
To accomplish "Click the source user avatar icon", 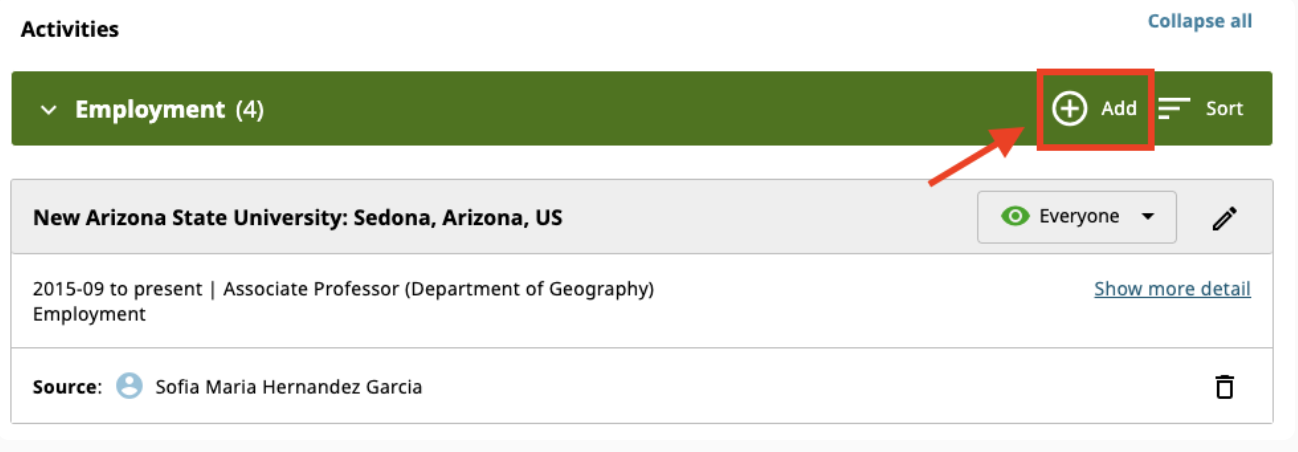I will pos(129,386).
